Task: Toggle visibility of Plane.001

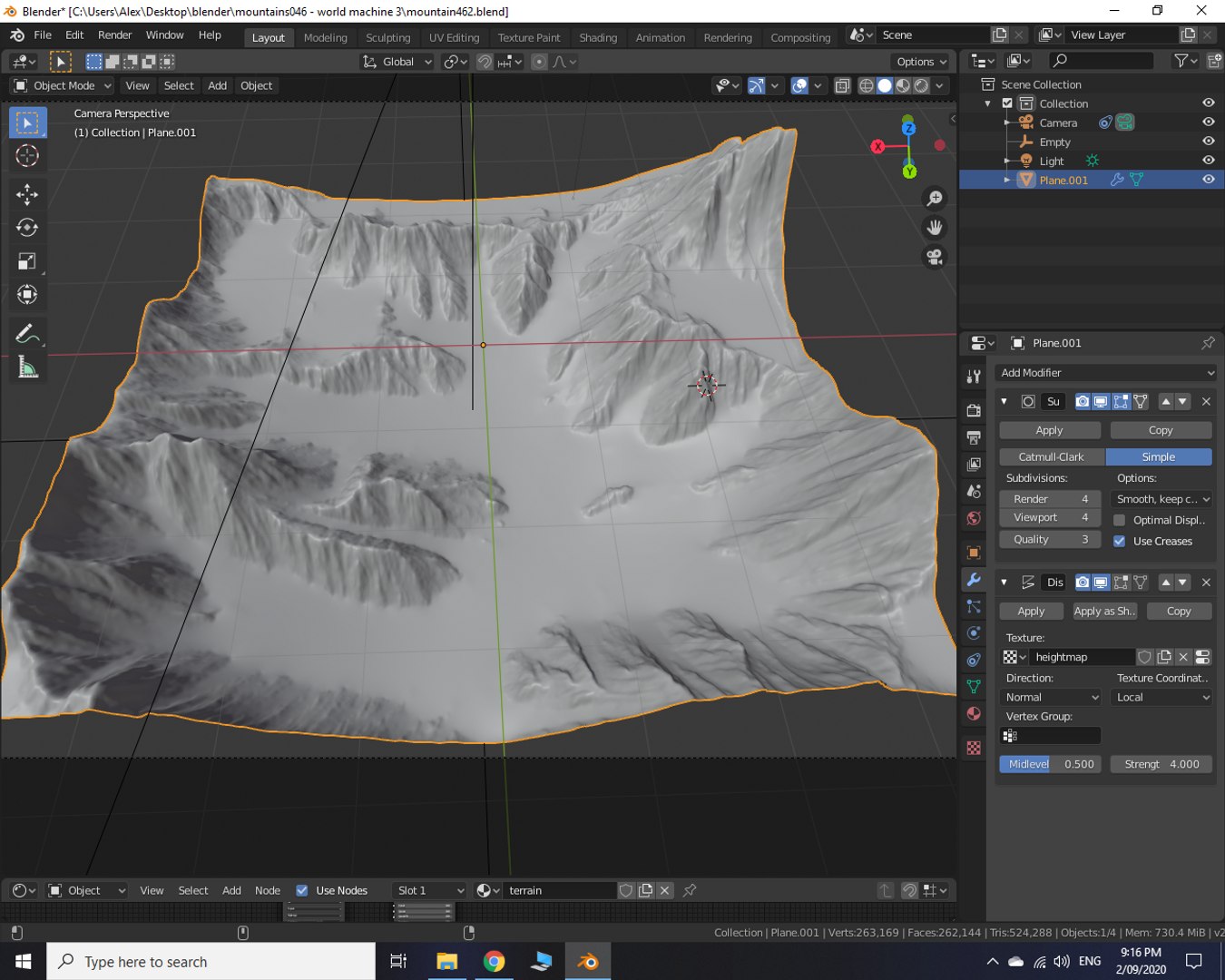Action: [x=1209, y=180]
